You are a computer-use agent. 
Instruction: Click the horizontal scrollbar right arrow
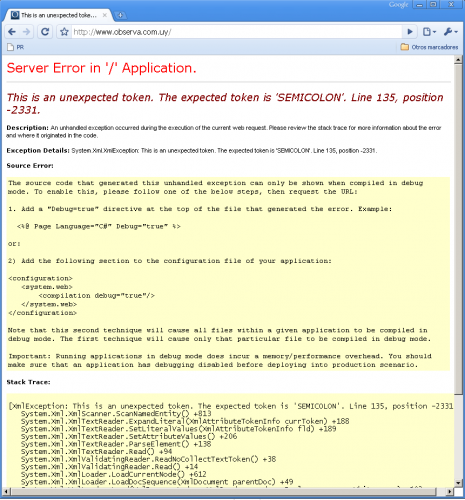tap(449, 492)
